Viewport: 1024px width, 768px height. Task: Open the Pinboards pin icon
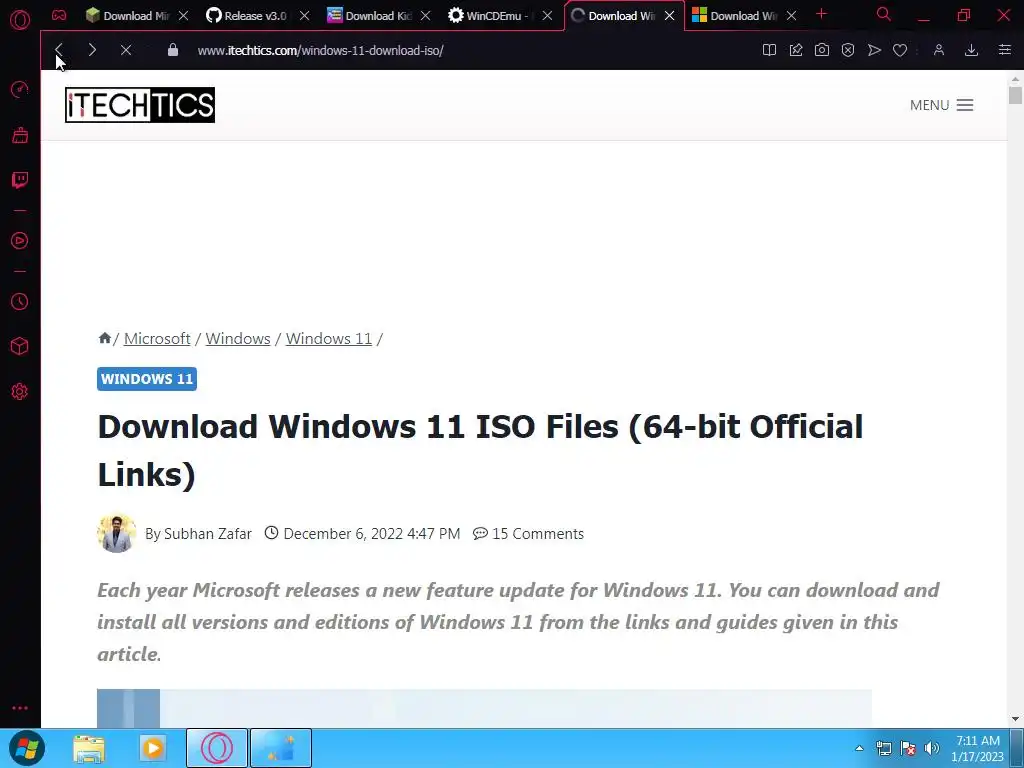pos(795,50)
